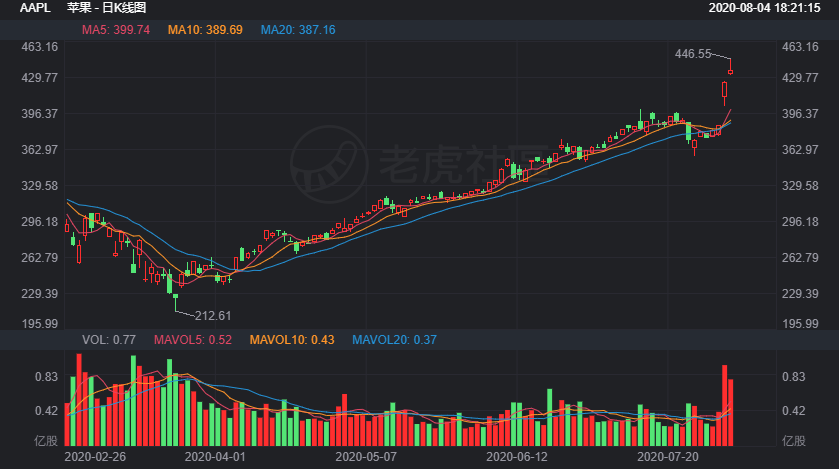The width and height of the screenshot is (839, 469).
Task: Click the 苹果 - 日K线图 chart title
Action: [x=106, y=7]
